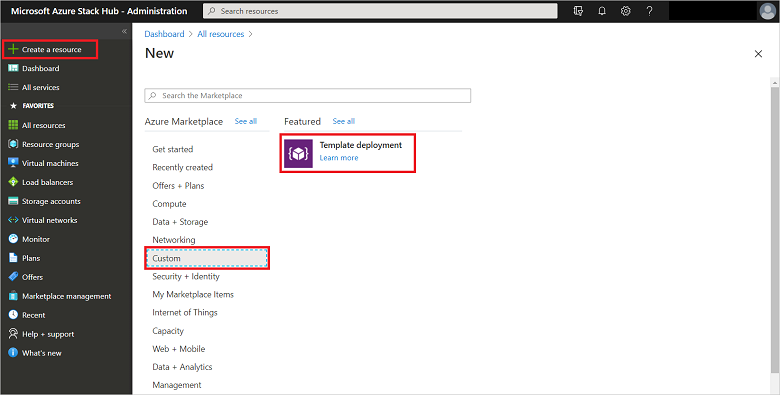Click the chevron after All resources breadcrumb

click(250, 34)
